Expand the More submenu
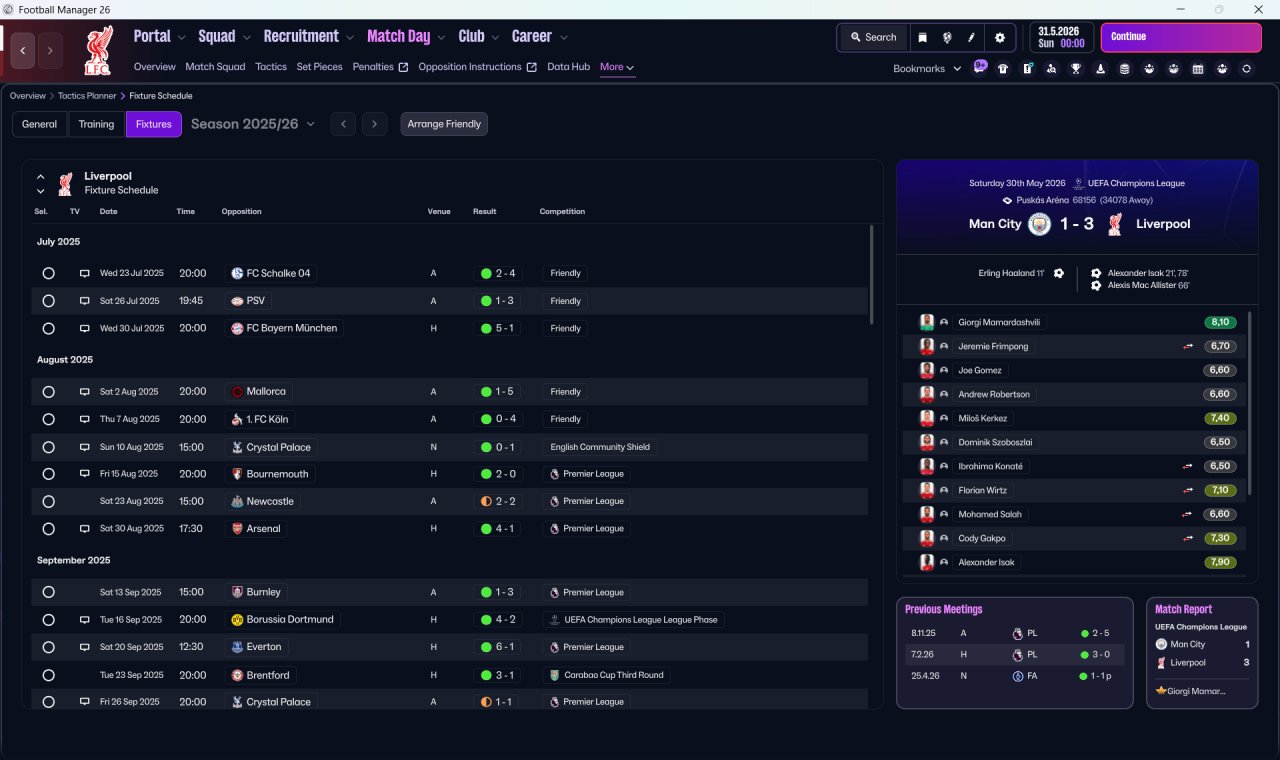This screenshot has height=760, width=1280. (x=617, y=67)
